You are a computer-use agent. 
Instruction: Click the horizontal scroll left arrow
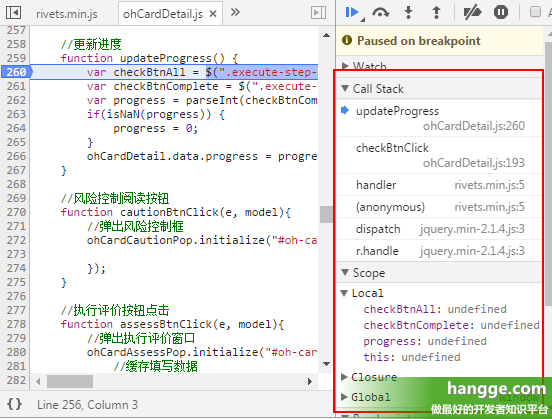click(x=38, y=381)
